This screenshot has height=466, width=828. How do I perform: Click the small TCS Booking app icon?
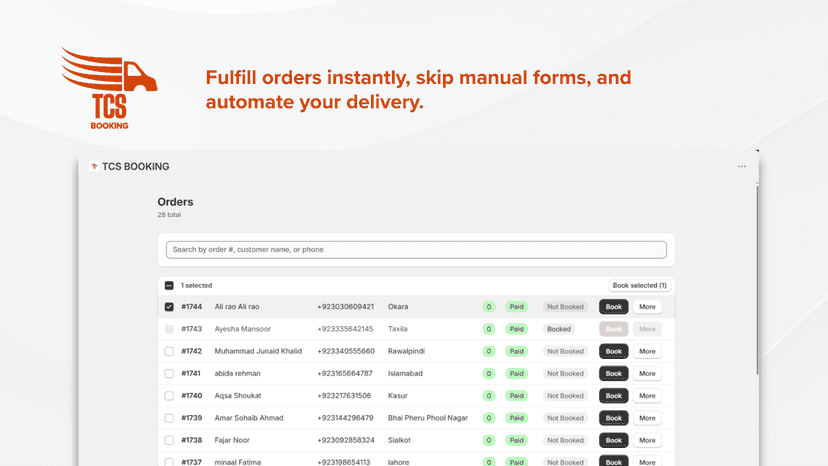coord(94,166)
